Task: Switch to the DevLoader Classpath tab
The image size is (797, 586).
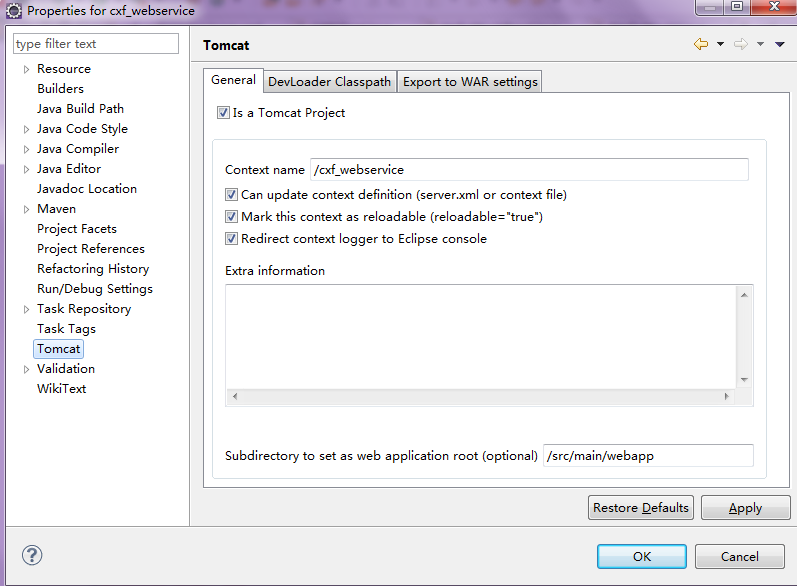Action: [329, 82]
